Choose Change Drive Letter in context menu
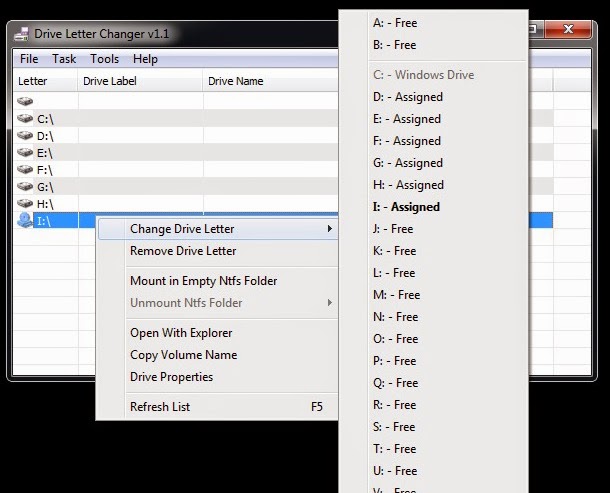This screenshot has width=610, height=493. coord(218,229)
